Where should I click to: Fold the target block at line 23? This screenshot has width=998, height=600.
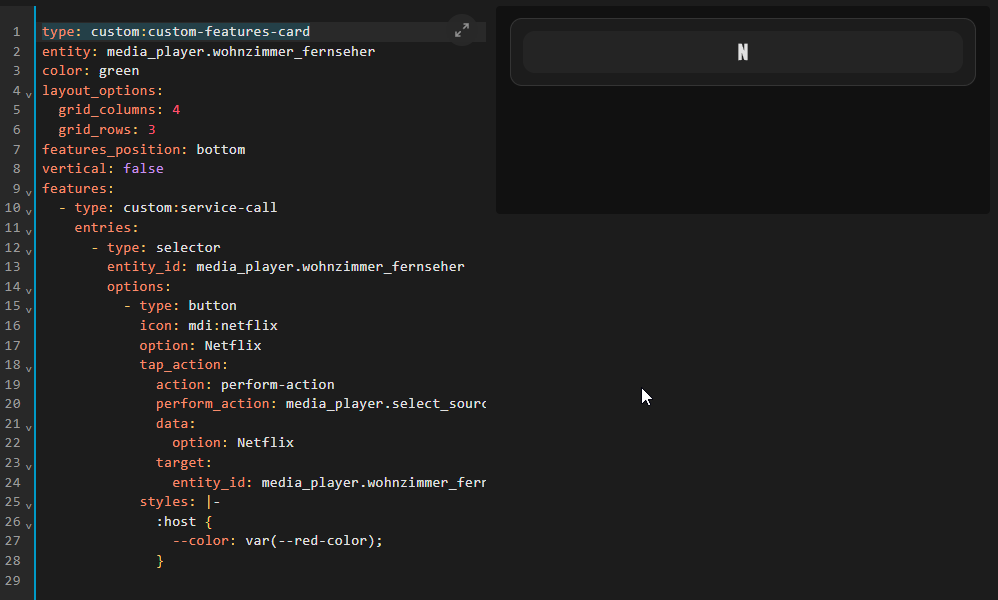[x=28, y=465]
